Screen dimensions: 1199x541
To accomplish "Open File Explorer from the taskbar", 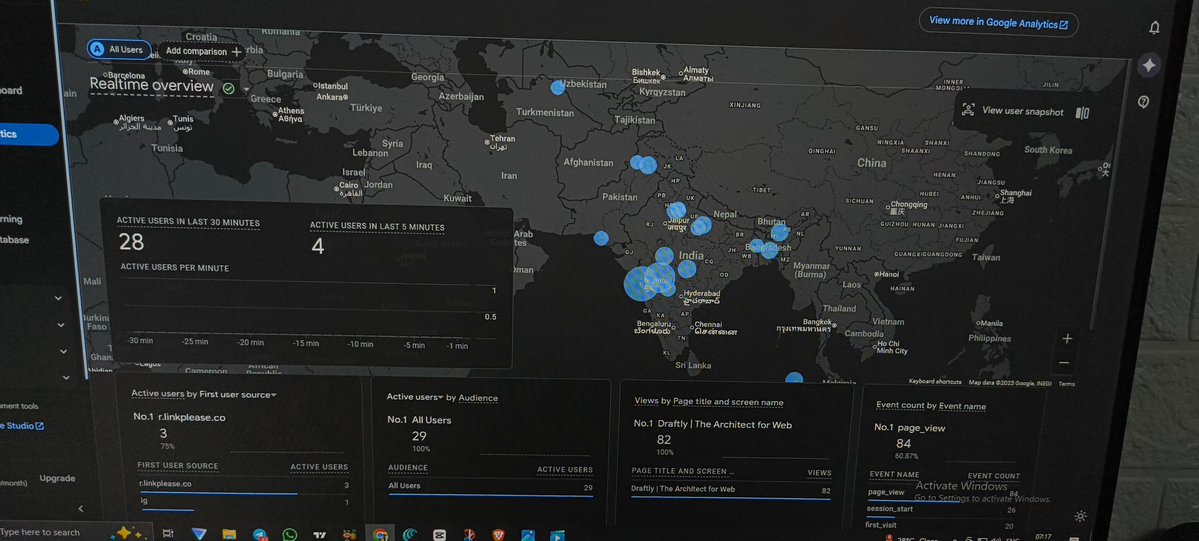I will (229, 534).
